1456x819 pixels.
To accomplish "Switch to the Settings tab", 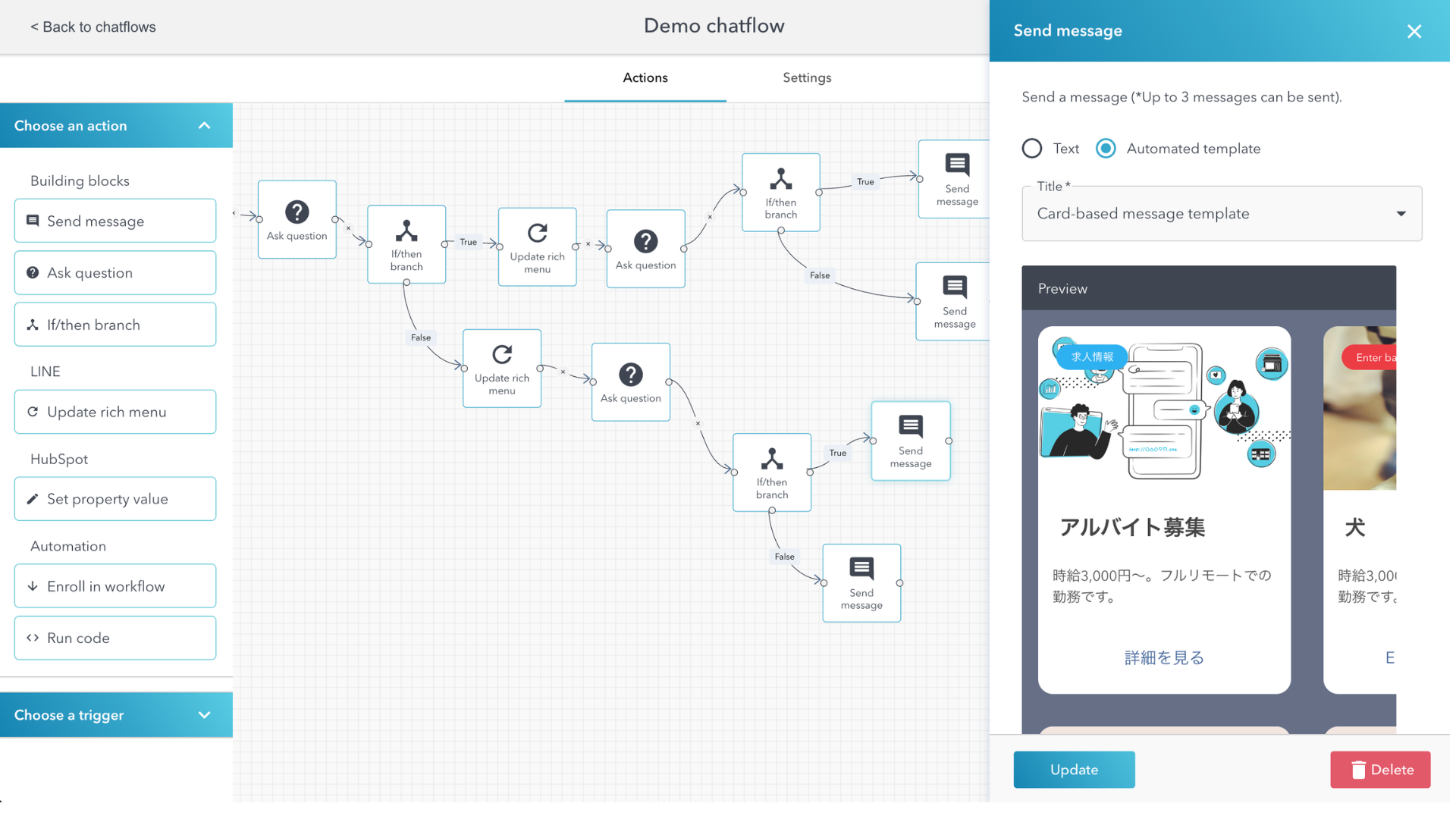I will click(x=806, y=77).
